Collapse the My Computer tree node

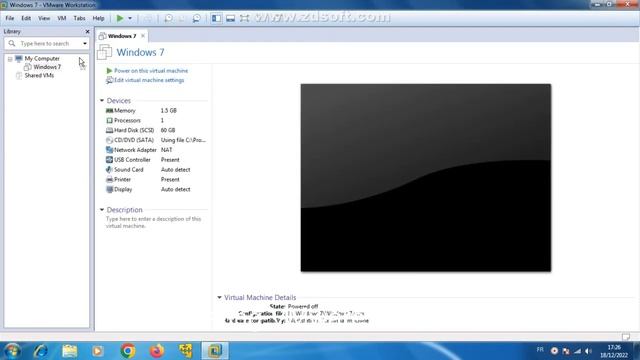10,59
